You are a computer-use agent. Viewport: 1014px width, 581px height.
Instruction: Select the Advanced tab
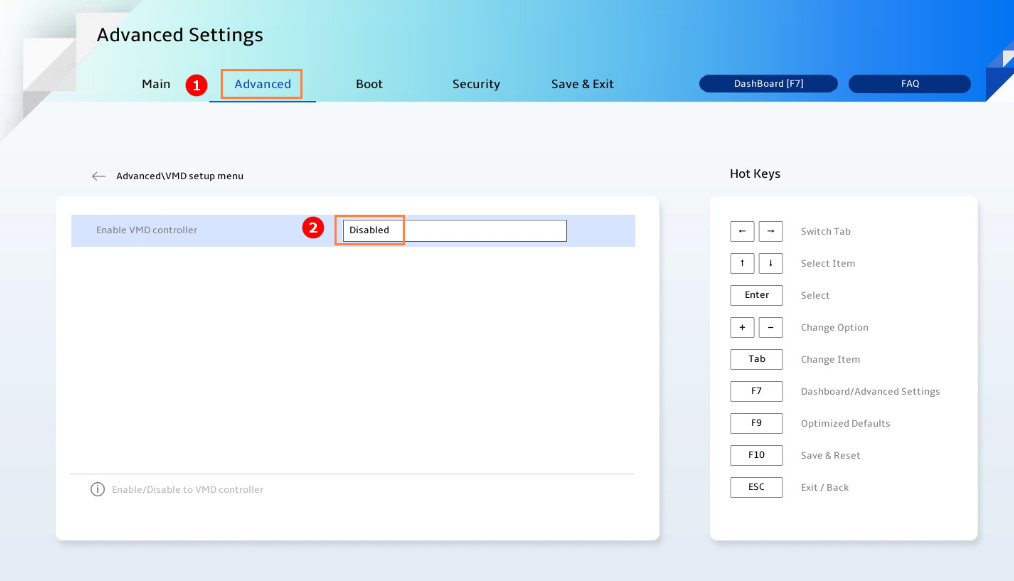coord(262,84)
